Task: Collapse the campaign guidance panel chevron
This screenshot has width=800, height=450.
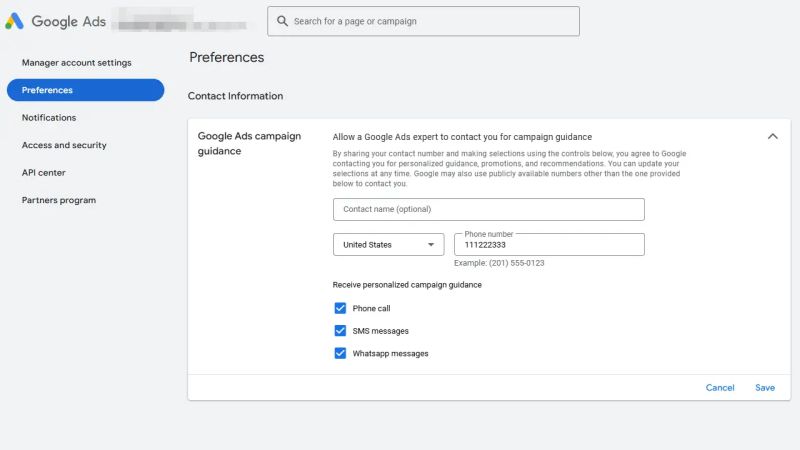Action: pos(772,136)
